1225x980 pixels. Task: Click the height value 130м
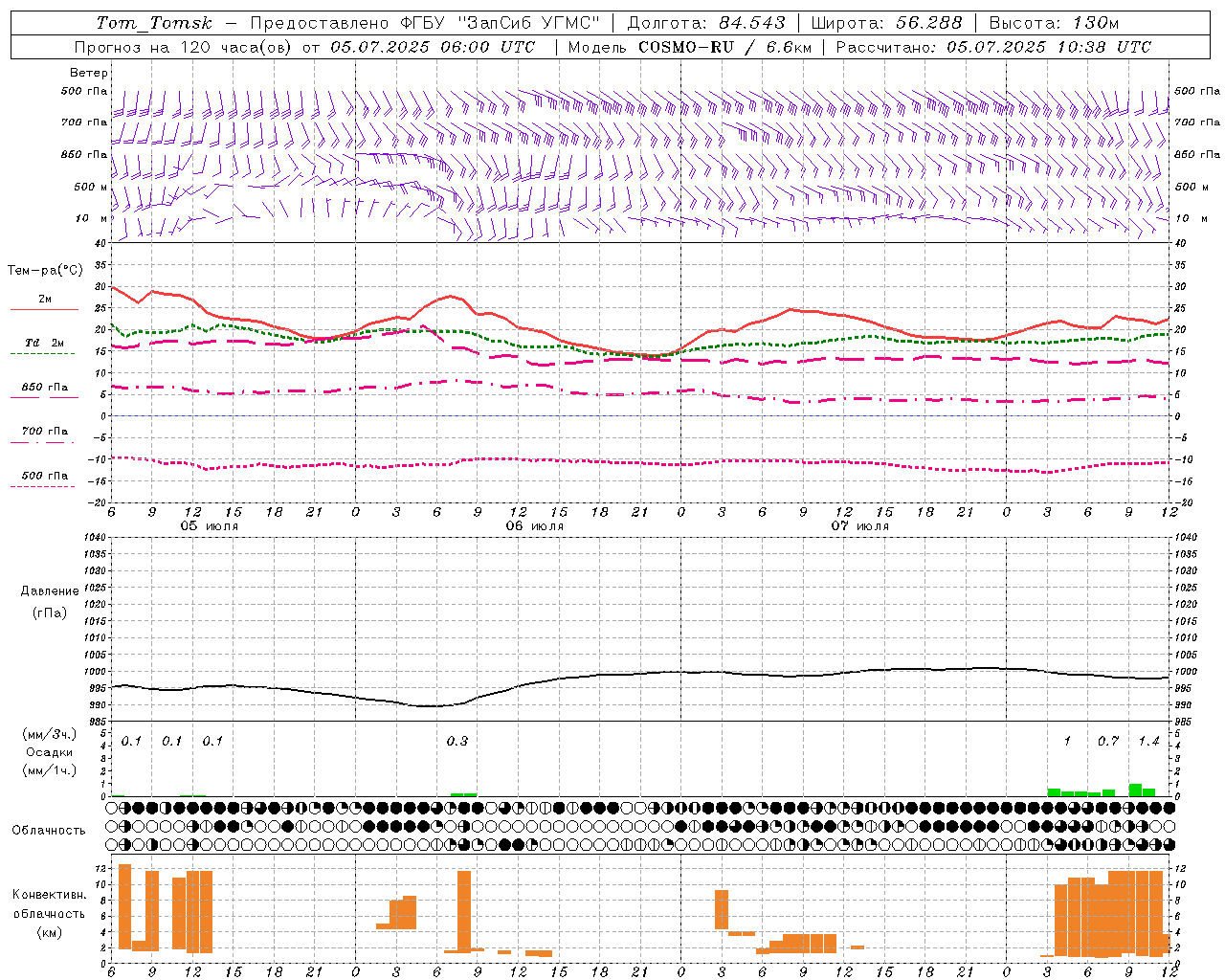click(1095, 23)
